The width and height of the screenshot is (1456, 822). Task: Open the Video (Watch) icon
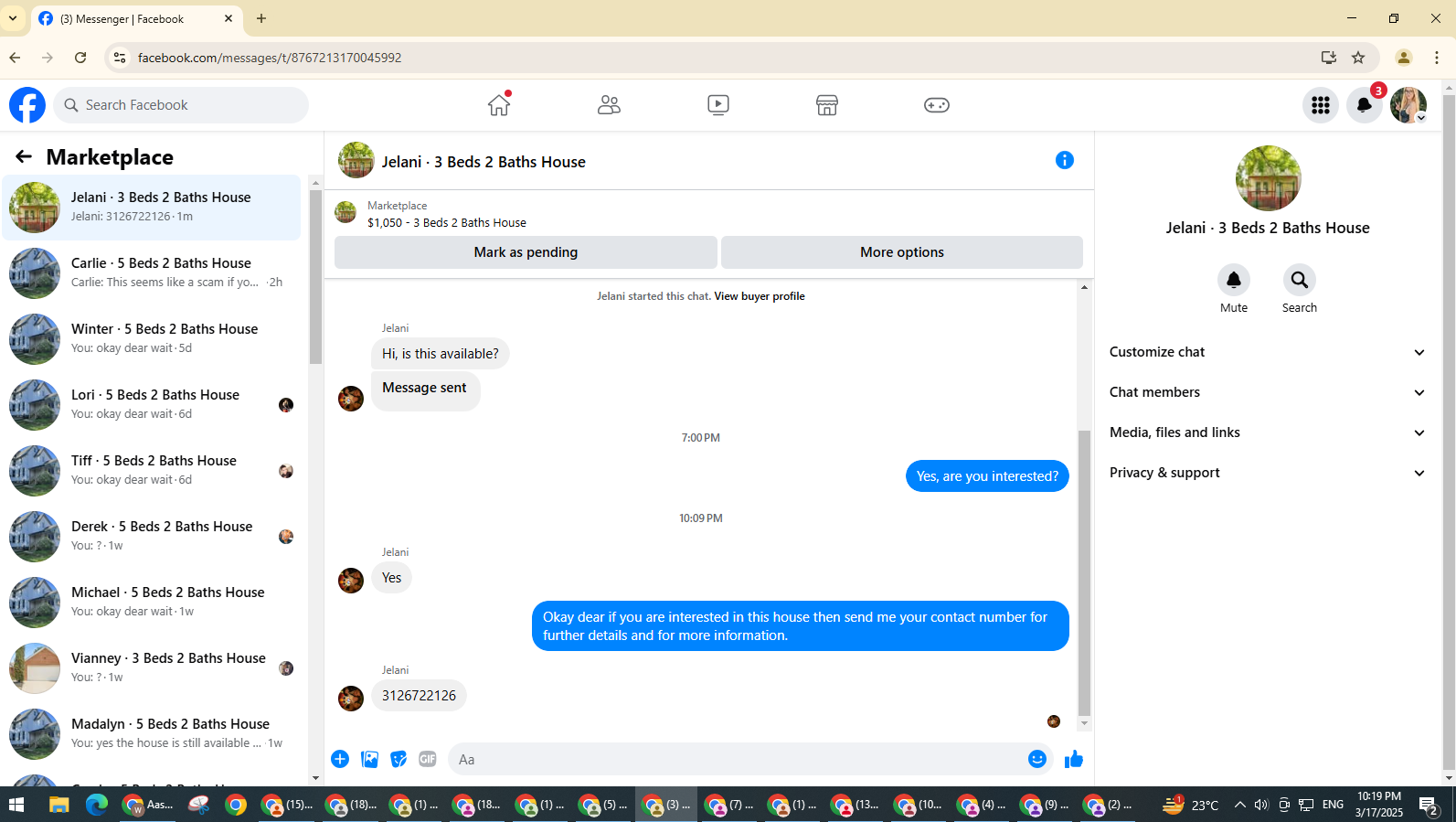tap(718, 105)
